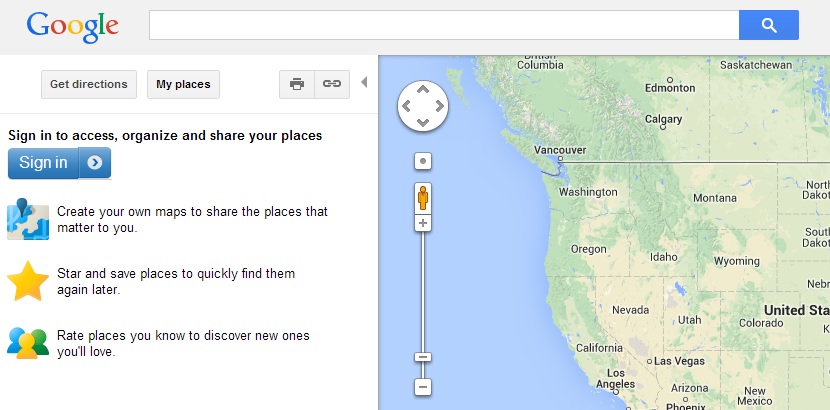Open Get directions

click(89, 84)
